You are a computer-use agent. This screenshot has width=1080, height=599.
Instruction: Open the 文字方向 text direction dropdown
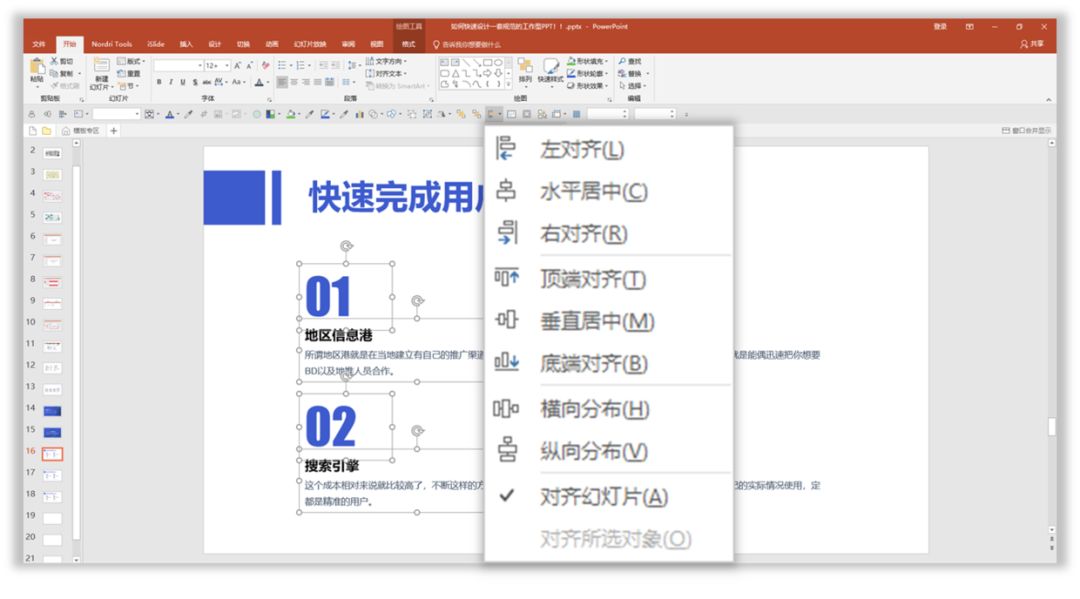tap(386, 61)
